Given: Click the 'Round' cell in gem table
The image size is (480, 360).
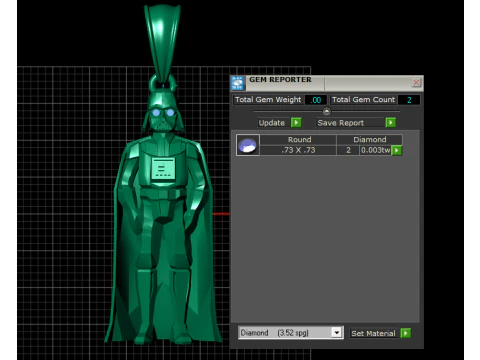Looking at the screenshot, I should [x=299, y=139].
